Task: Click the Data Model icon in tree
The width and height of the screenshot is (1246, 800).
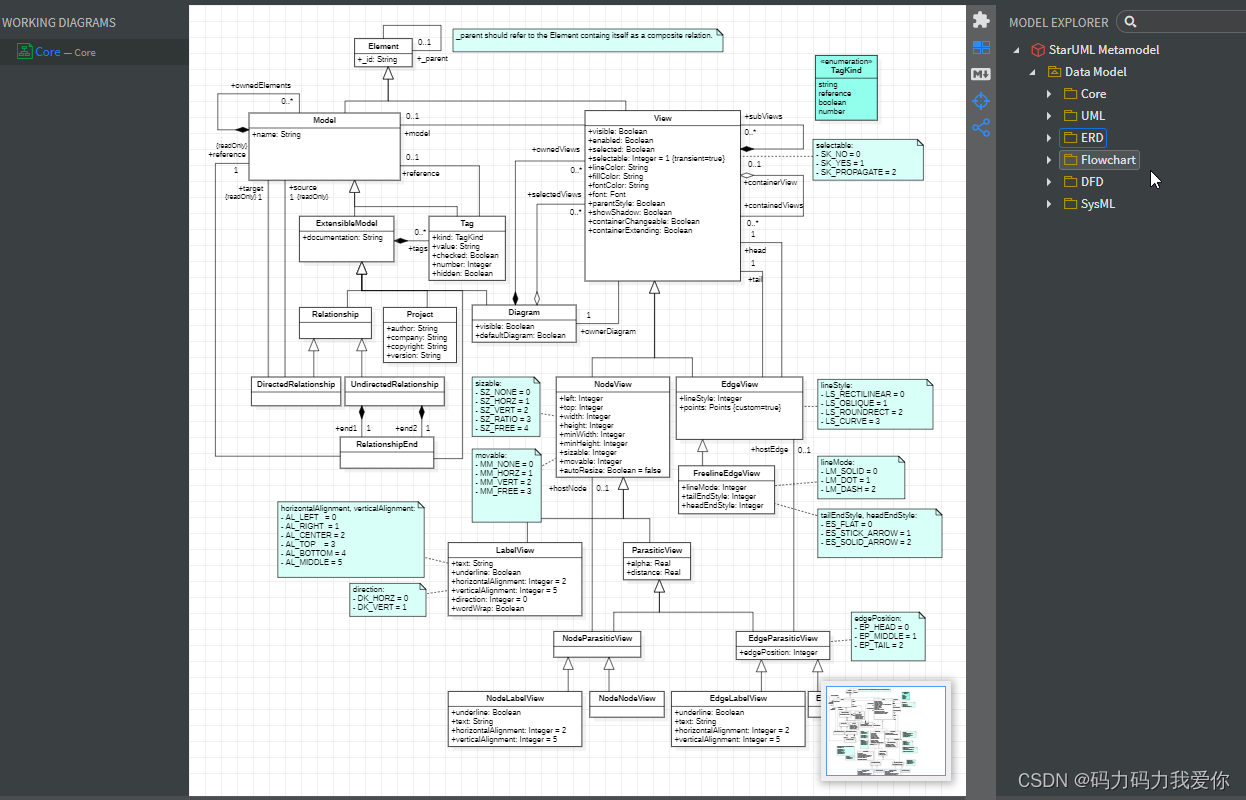Action: coord(1054,72)
